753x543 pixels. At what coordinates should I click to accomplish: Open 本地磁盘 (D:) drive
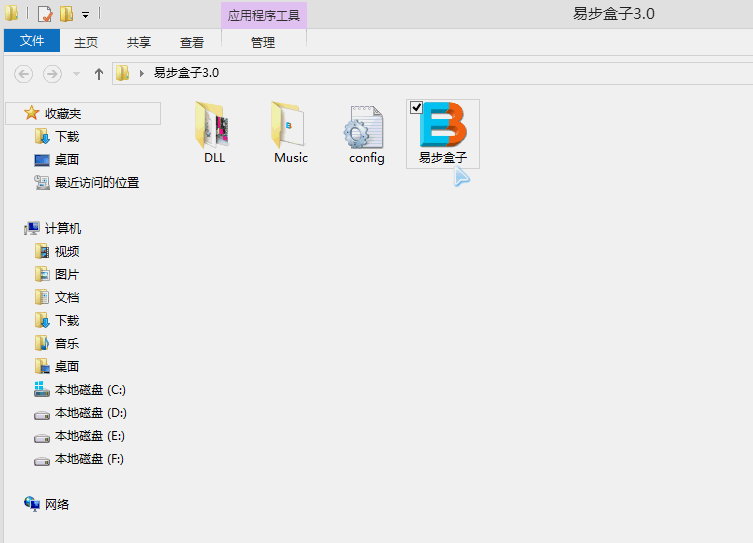tap(90, 413)
